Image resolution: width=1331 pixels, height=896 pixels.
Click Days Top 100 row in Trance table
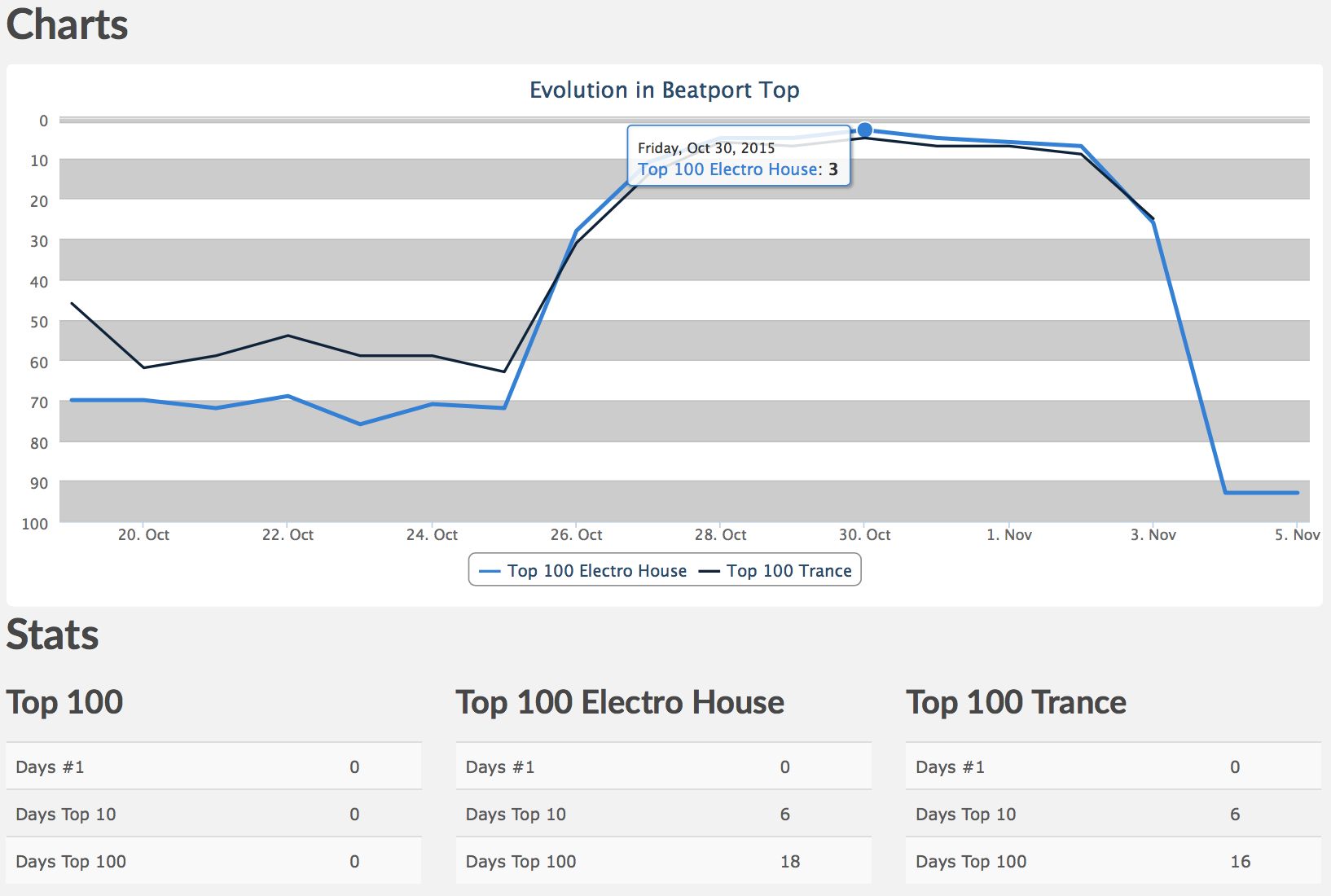[1113, 861]
